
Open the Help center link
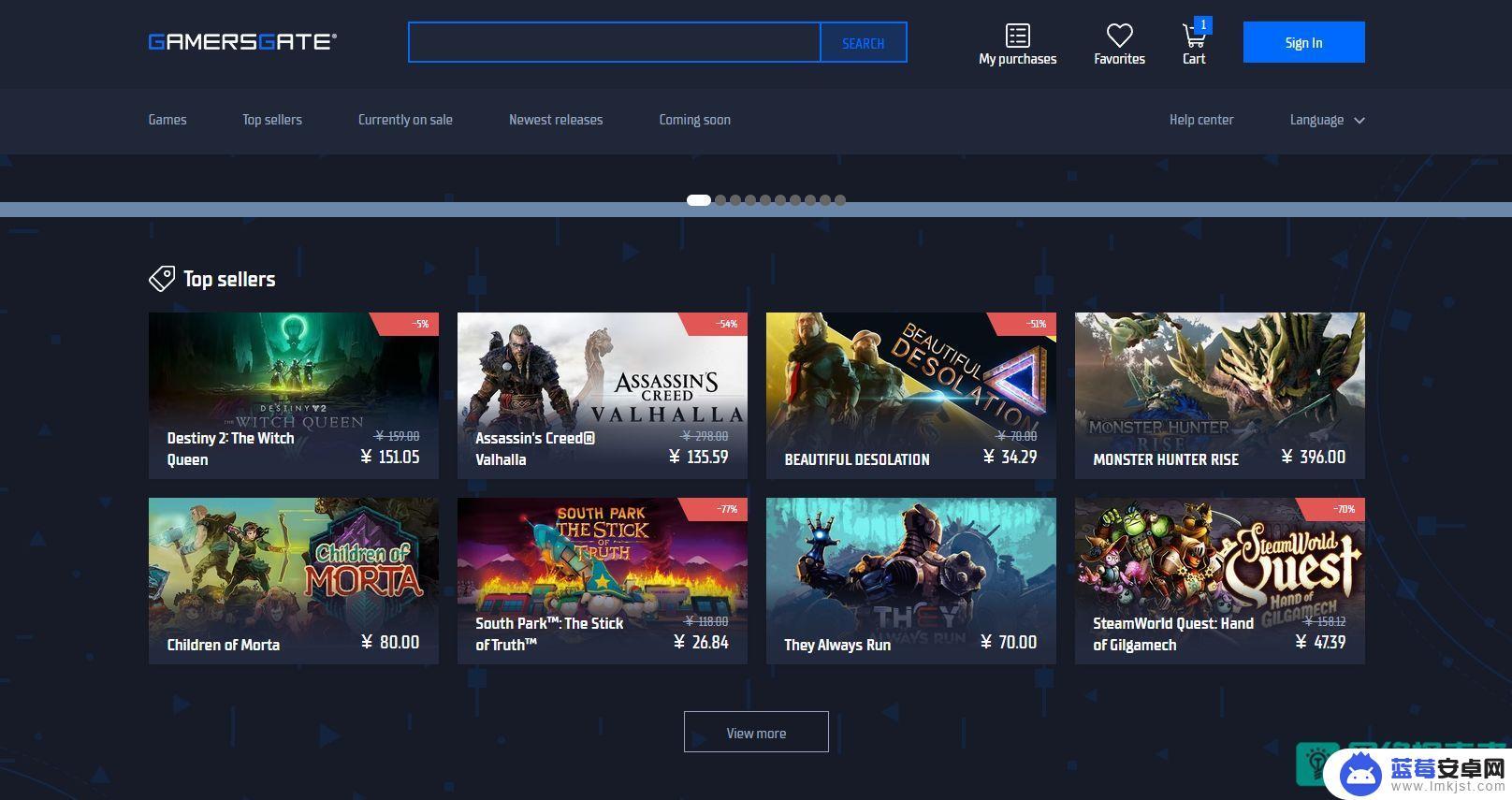point(1201,120)
